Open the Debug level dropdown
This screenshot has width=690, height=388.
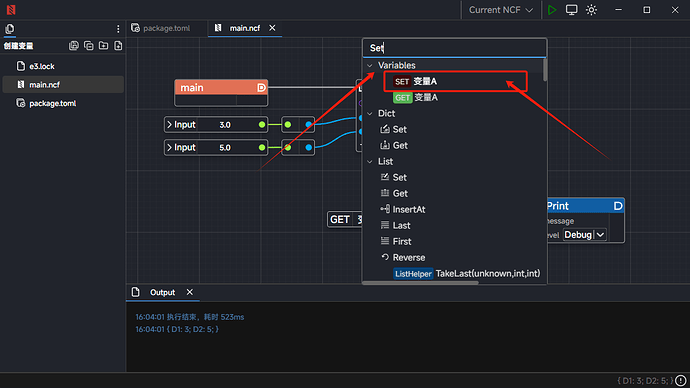(x=584, y=235)
